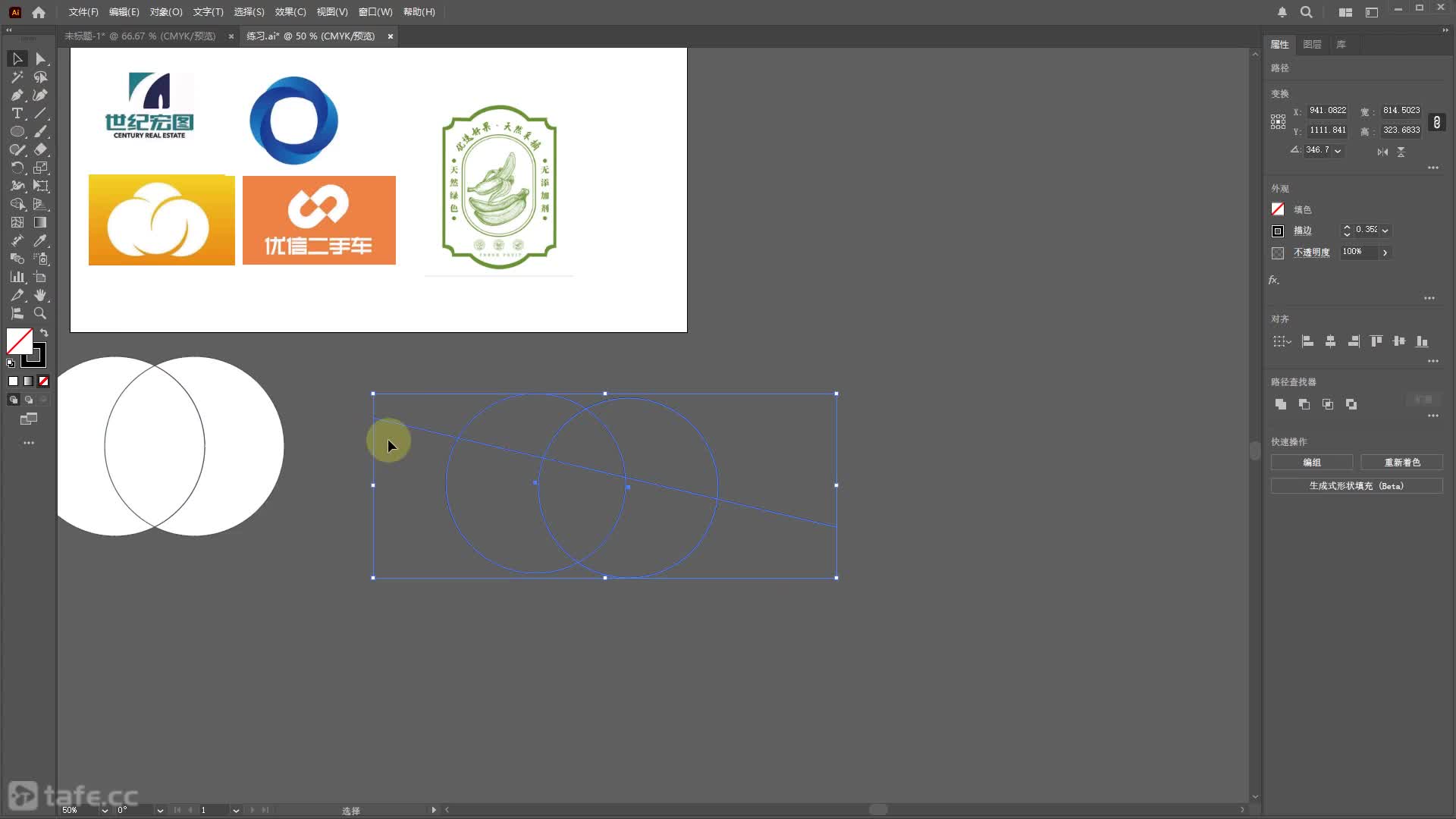Open the artboard number dropdown
Viewport: 1456px width, 819px height.
pos(236,810)
